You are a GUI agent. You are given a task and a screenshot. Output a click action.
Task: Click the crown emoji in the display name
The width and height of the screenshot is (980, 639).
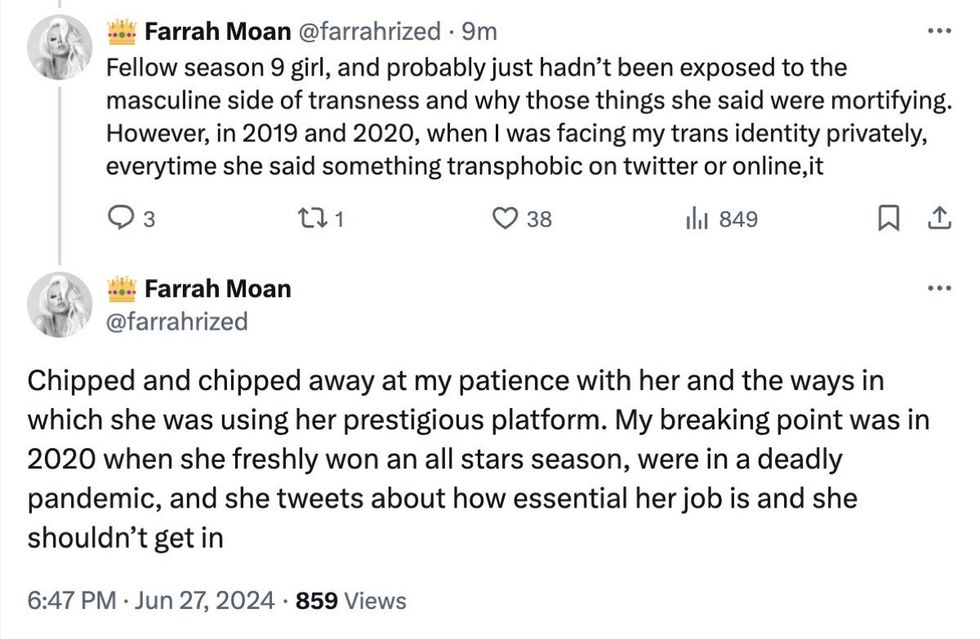(x=122, y=30)
